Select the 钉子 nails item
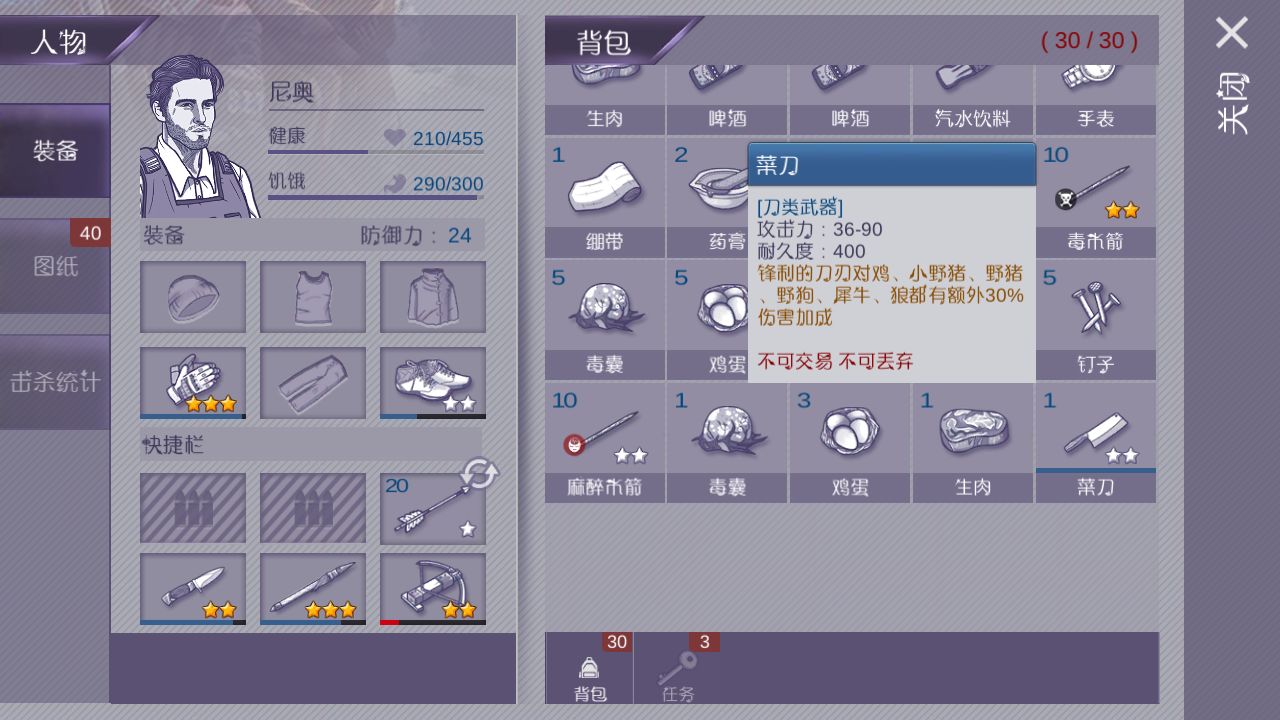 tap(1096, 320)
